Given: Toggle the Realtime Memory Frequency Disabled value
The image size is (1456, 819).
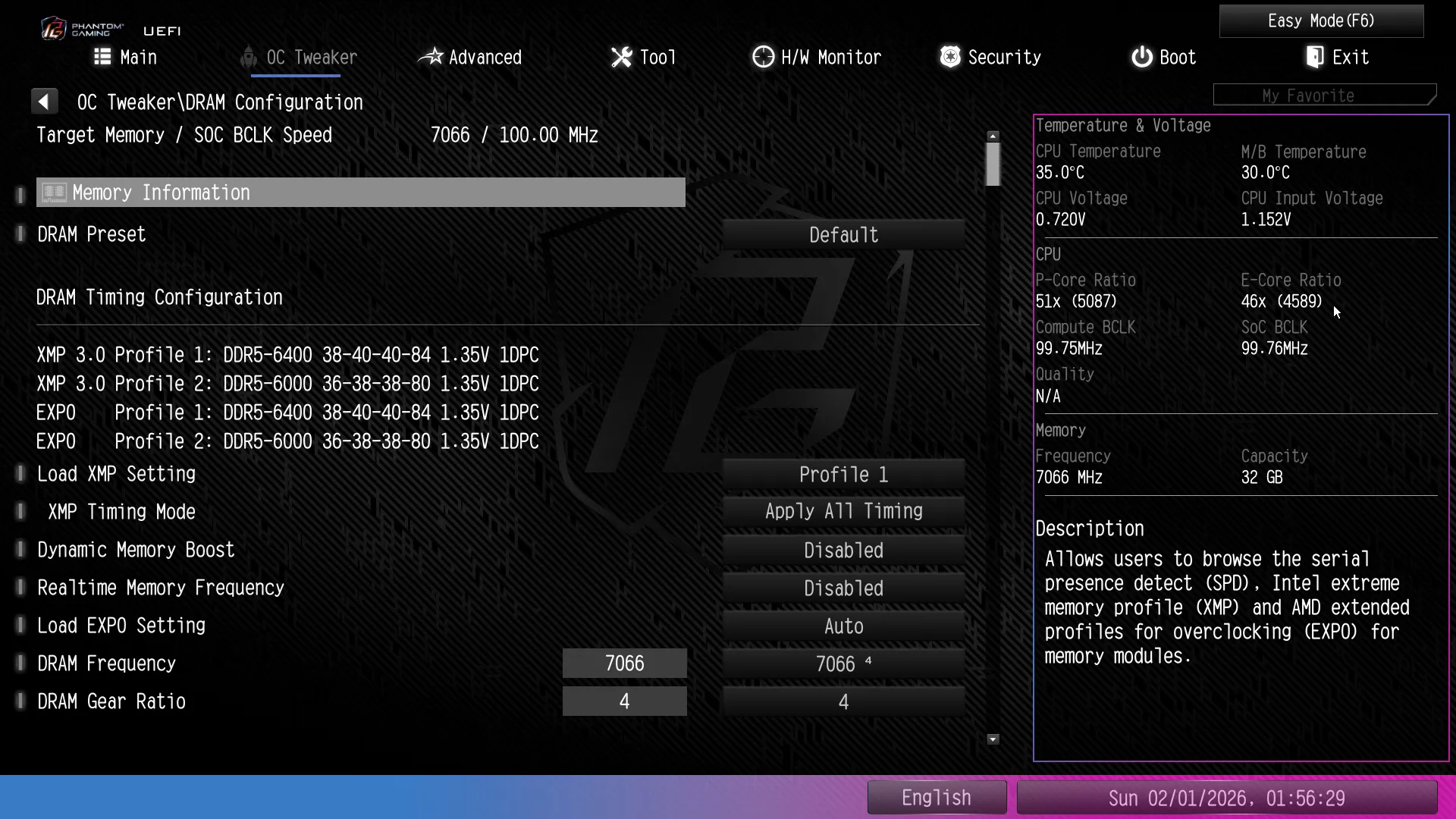Looking at the screenshot, I should [x=843, y=588].
